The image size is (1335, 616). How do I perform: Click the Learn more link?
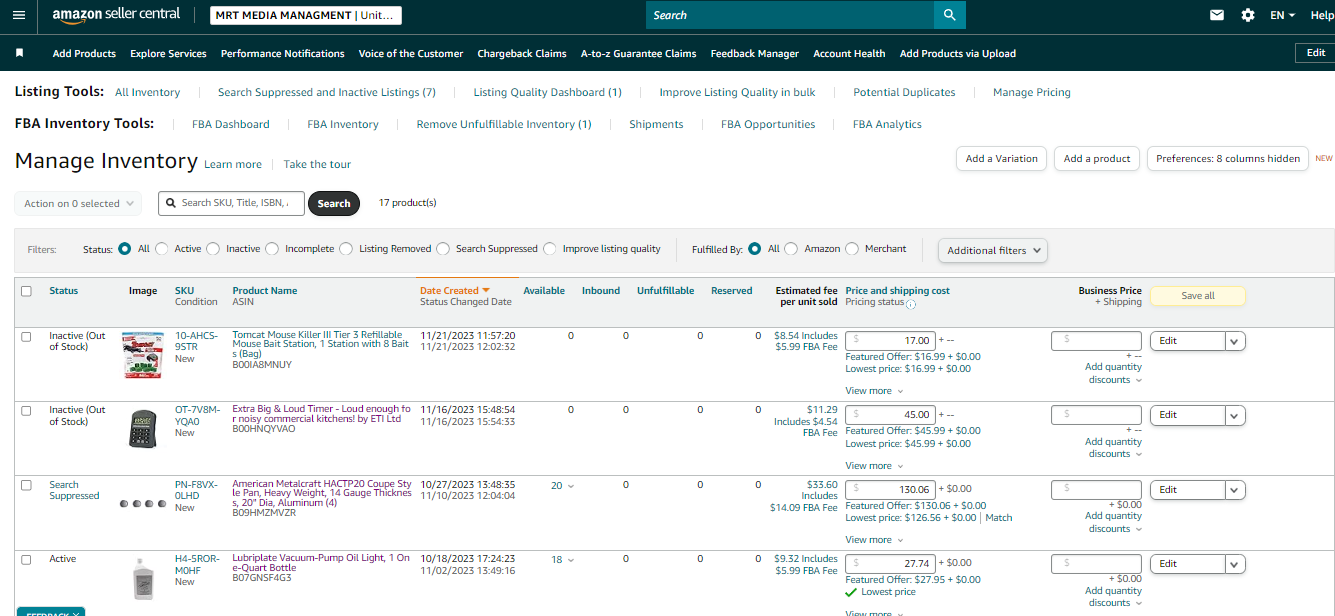tap(233, 164)
